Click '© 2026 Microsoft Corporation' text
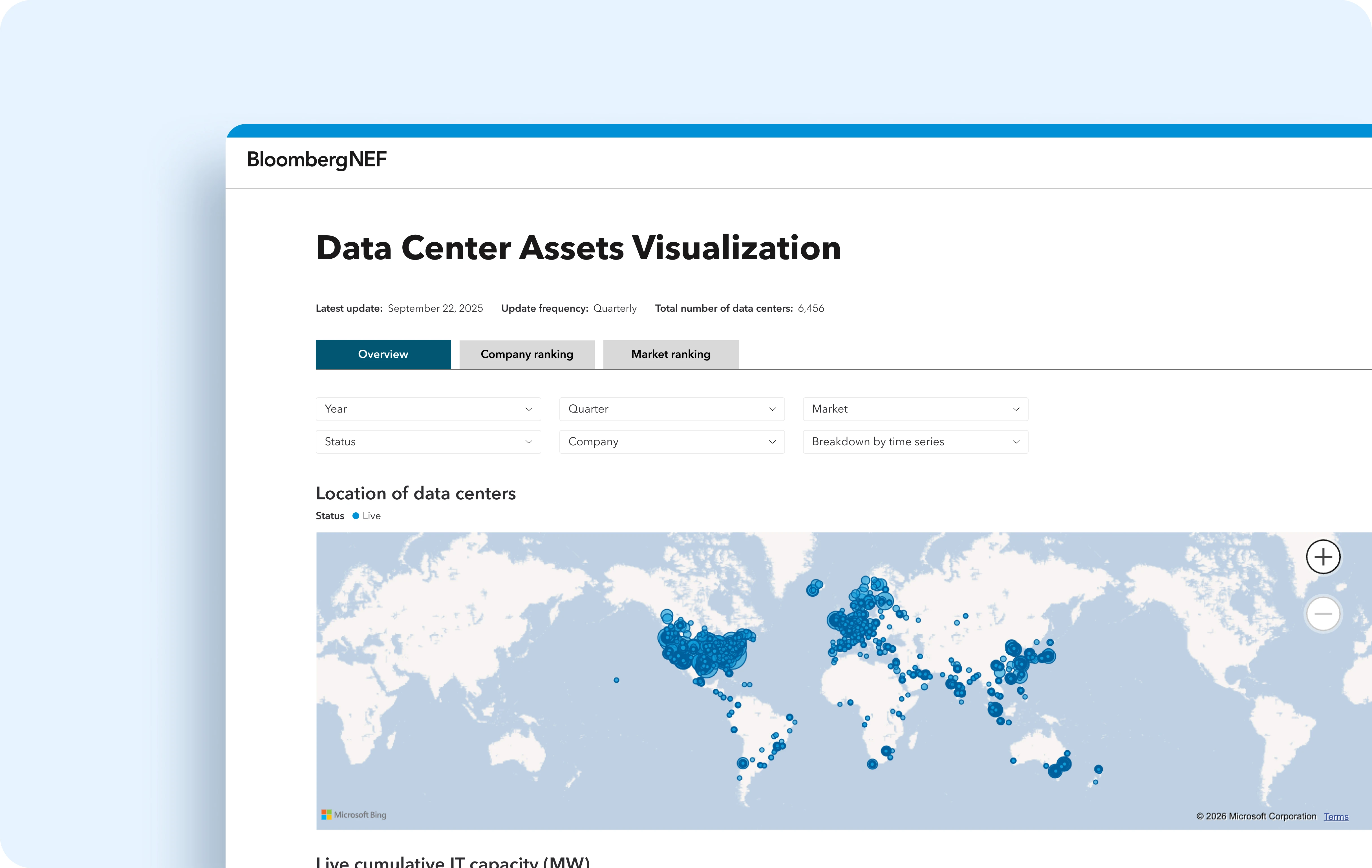1372x868 pixels. click(x=1256, y=816)
